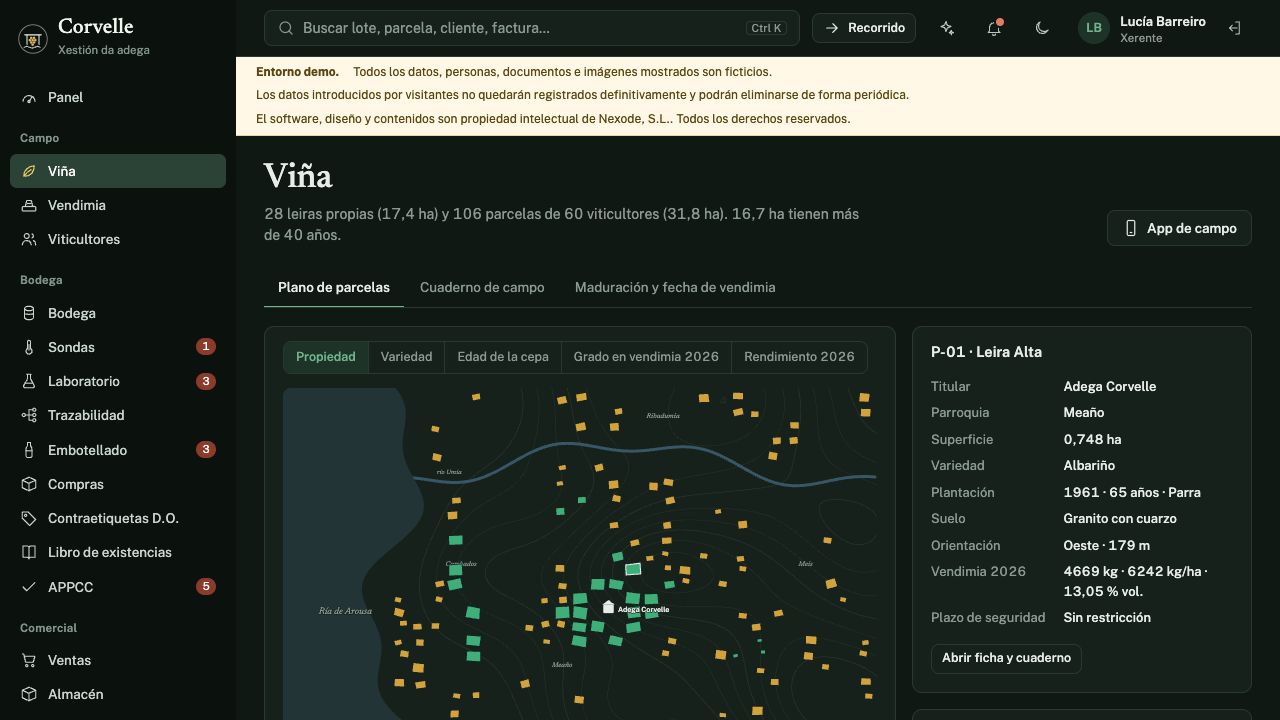Image resolution: width=1280 pixels, height=720 pixels.
Task: Click the Viticultores people icon
Action: pos(29,240)
